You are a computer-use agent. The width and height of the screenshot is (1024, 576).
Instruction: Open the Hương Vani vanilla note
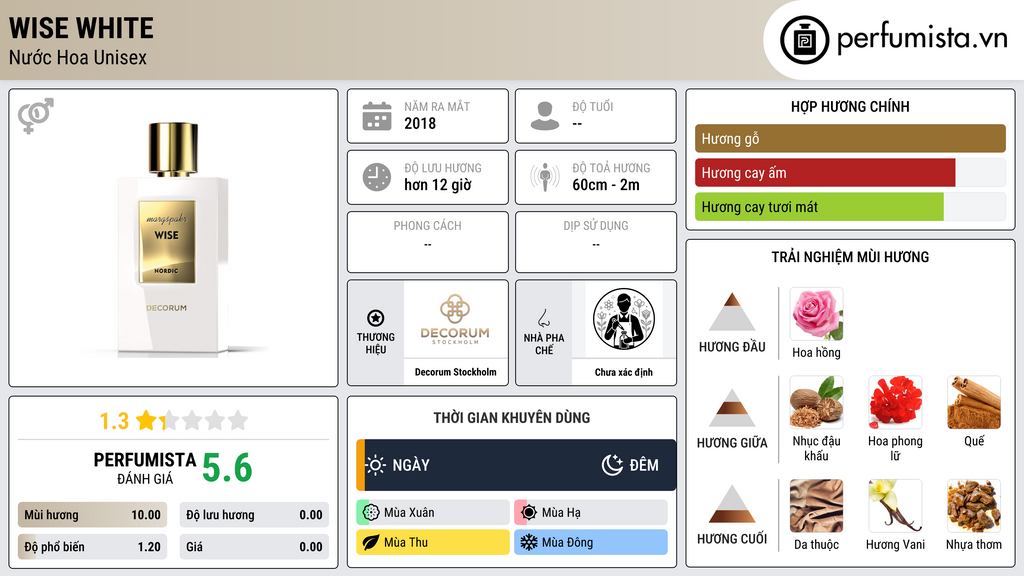tap(895, 506)
